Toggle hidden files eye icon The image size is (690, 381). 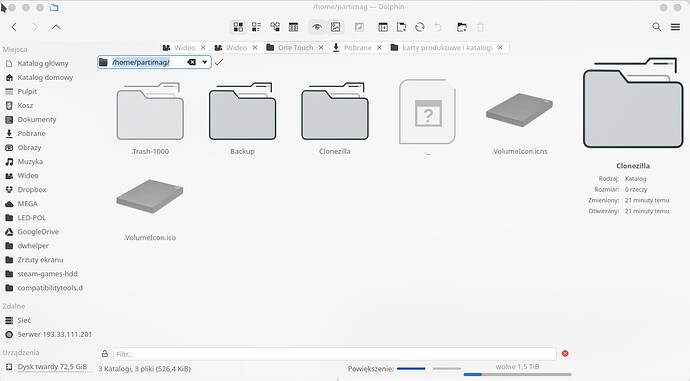317,27
